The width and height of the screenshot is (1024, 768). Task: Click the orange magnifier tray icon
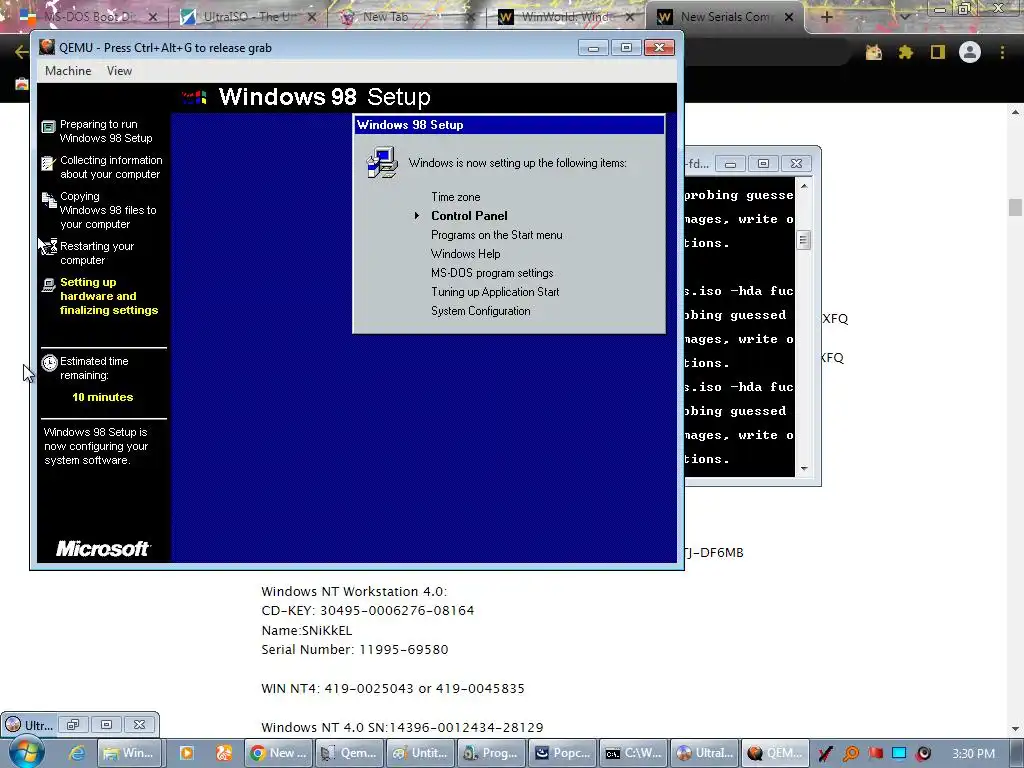[850, 754]
